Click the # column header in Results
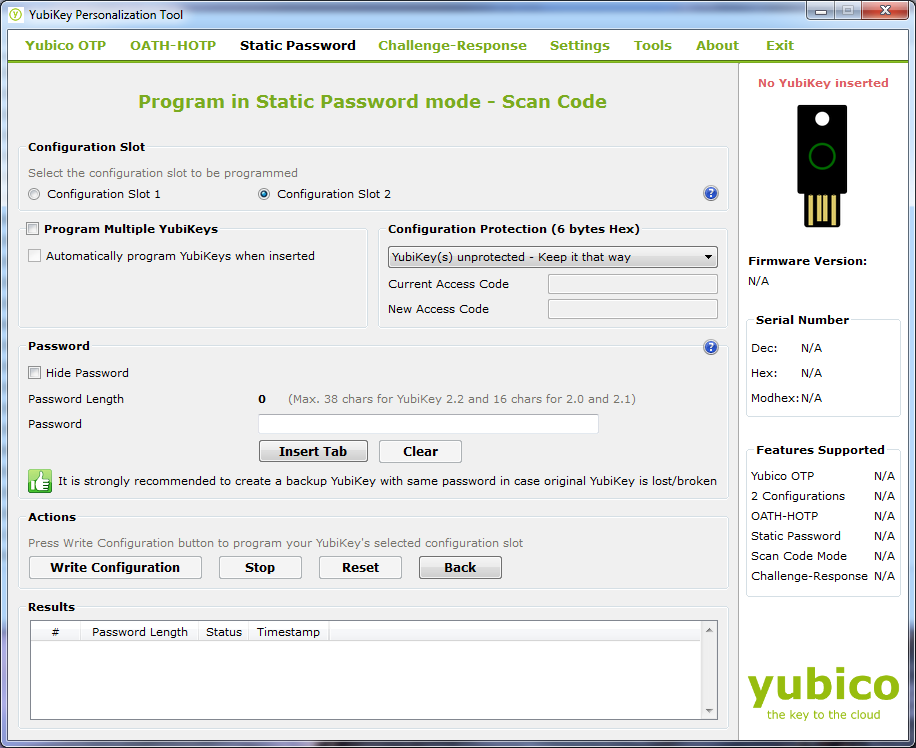This screenshot has height=748, width=916. (55, 632)
